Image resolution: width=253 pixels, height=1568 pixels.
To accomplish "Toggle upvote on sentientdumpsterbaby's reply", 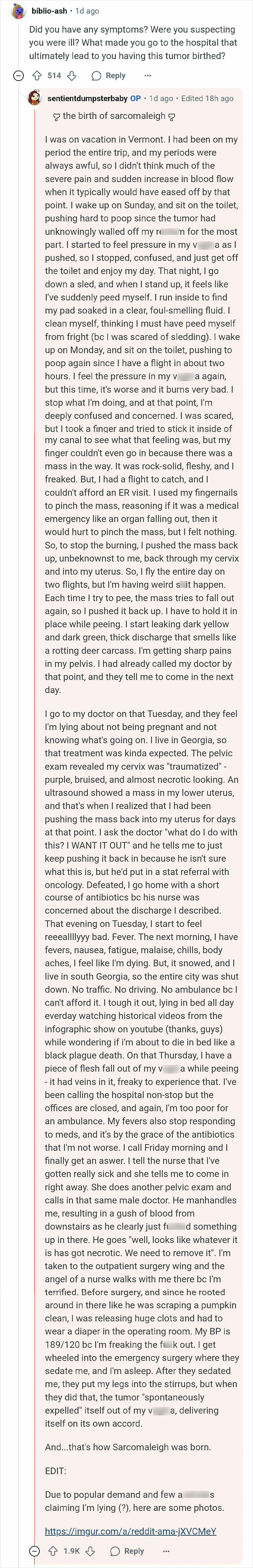I will point(52,1551).
